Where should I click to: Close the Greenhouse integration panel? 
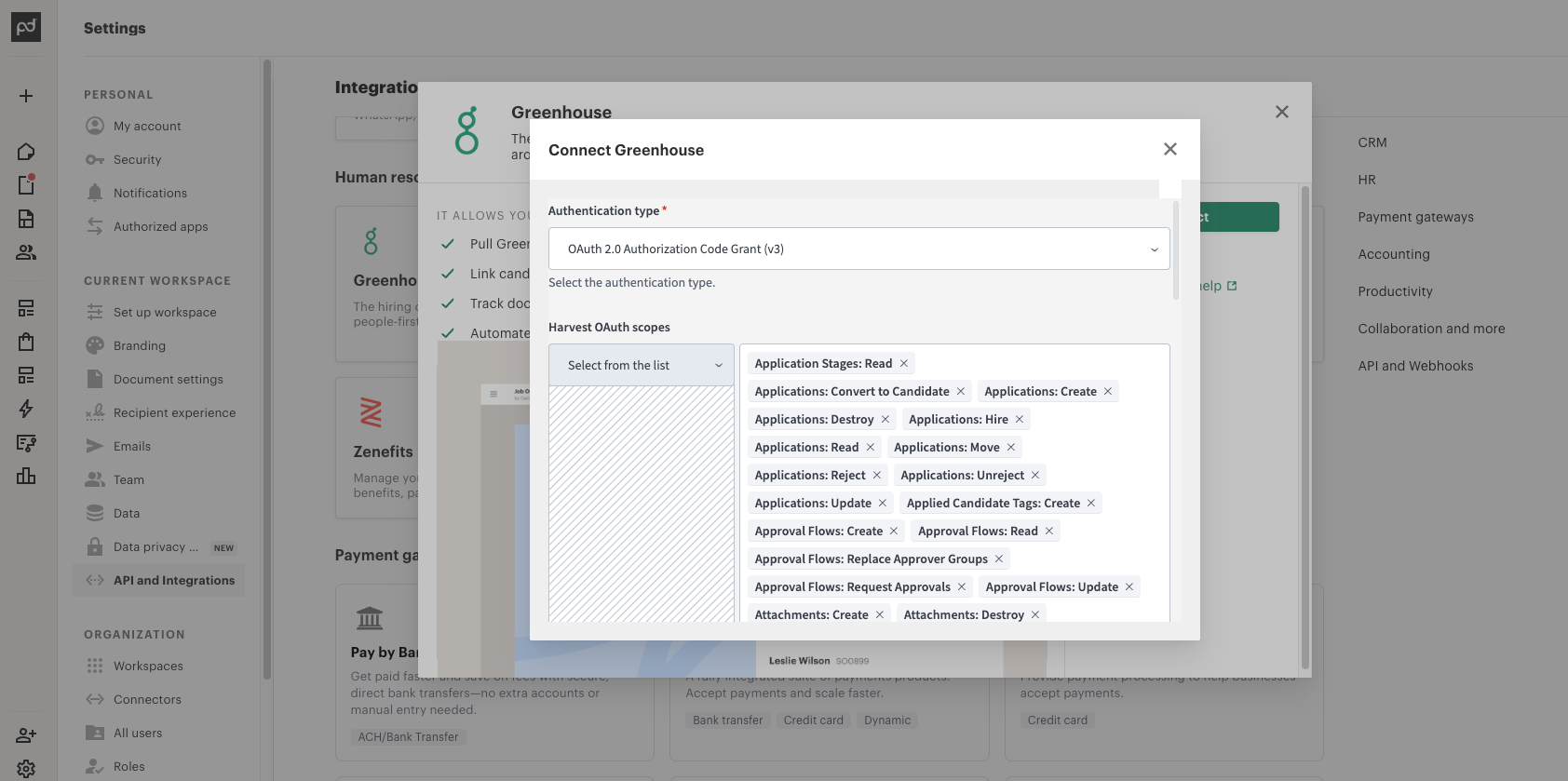(1282, 112)
